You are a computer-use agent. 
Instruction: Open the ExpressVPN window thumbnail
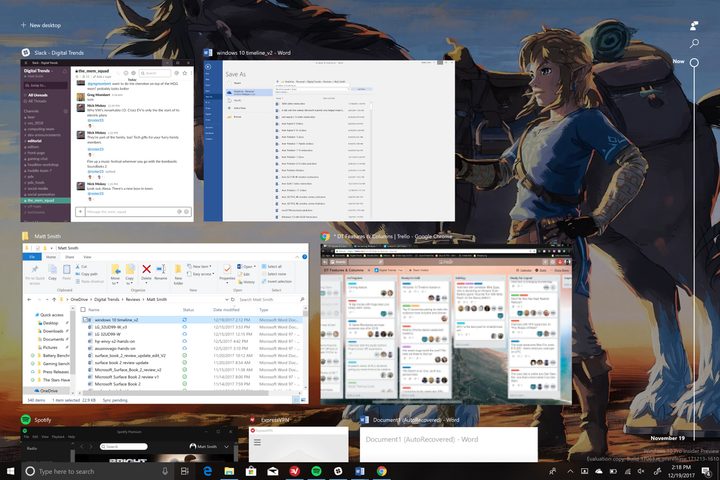pyautogui.click(x=299, y=445)
